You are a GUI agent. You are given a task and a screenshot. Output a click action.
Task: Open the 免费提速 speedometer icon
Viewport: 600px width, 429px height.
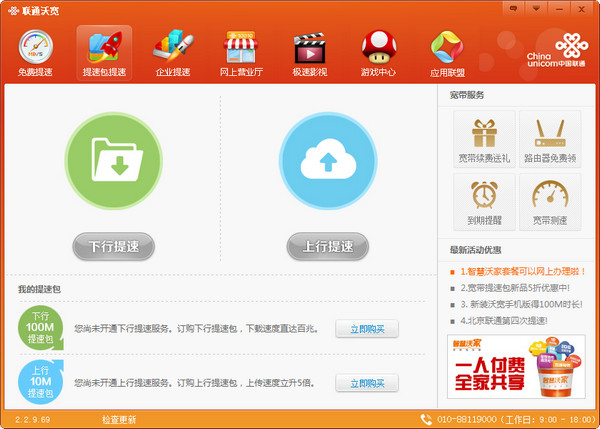pos(35,53)
